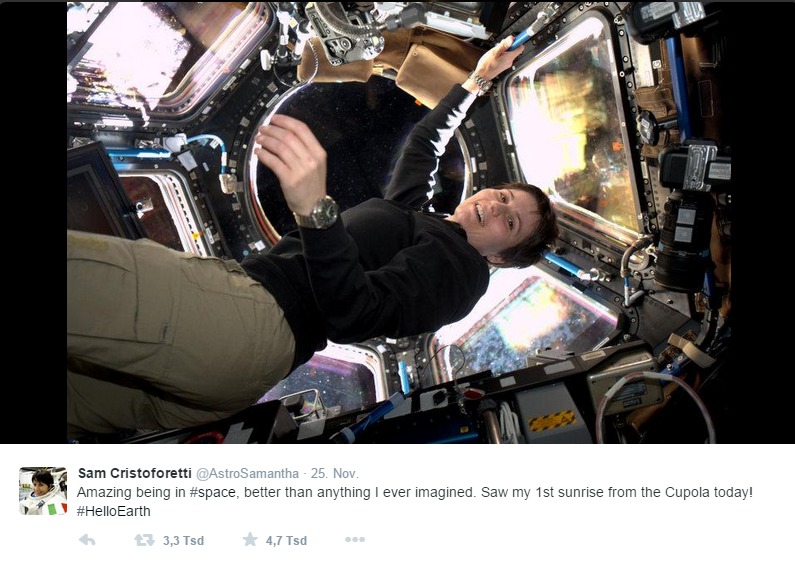Retweet this tweet using the retweet icon
Image resolution: width=795 pixels, height=561 pixels.
144,540
